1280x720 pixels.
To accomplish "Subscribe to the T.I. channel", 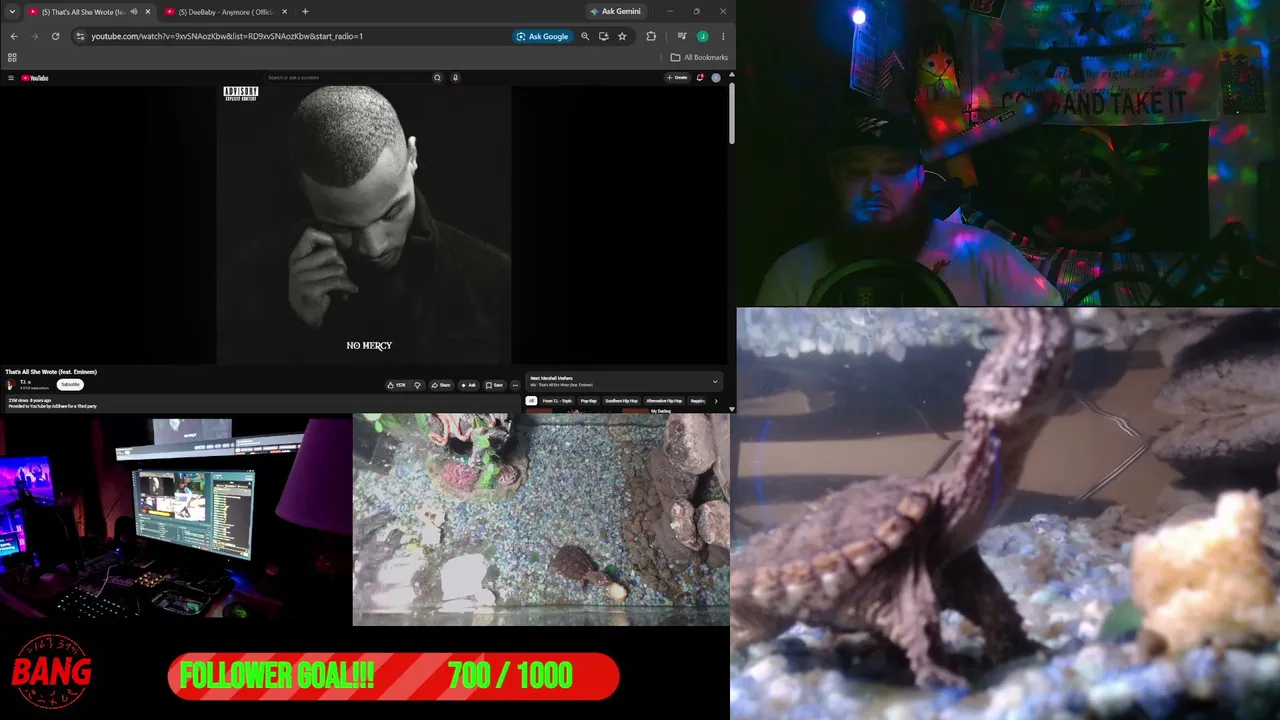I will click(x=70, y=384).
